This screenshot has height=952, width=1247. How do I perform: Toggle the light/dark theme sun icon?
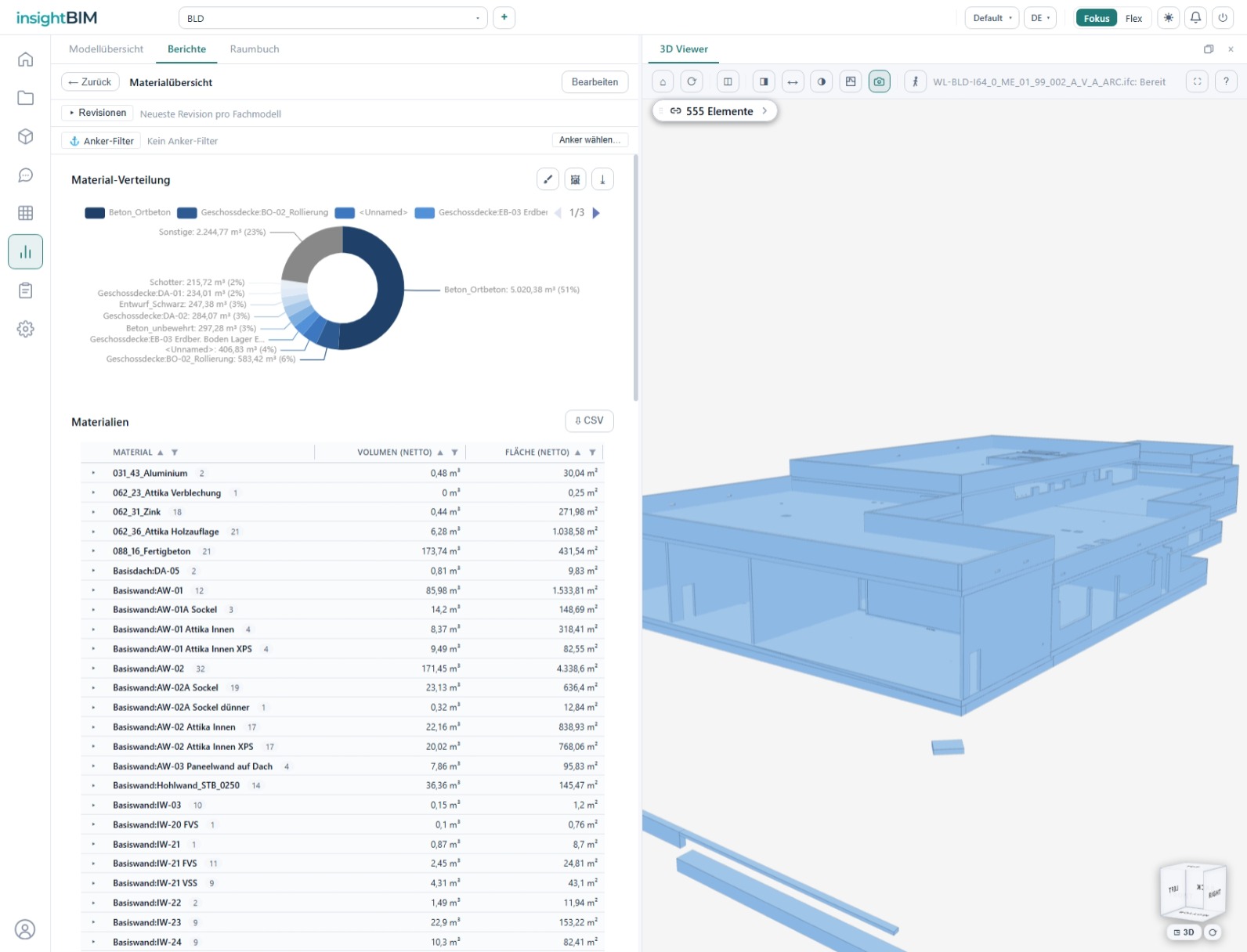point(1168,18)
